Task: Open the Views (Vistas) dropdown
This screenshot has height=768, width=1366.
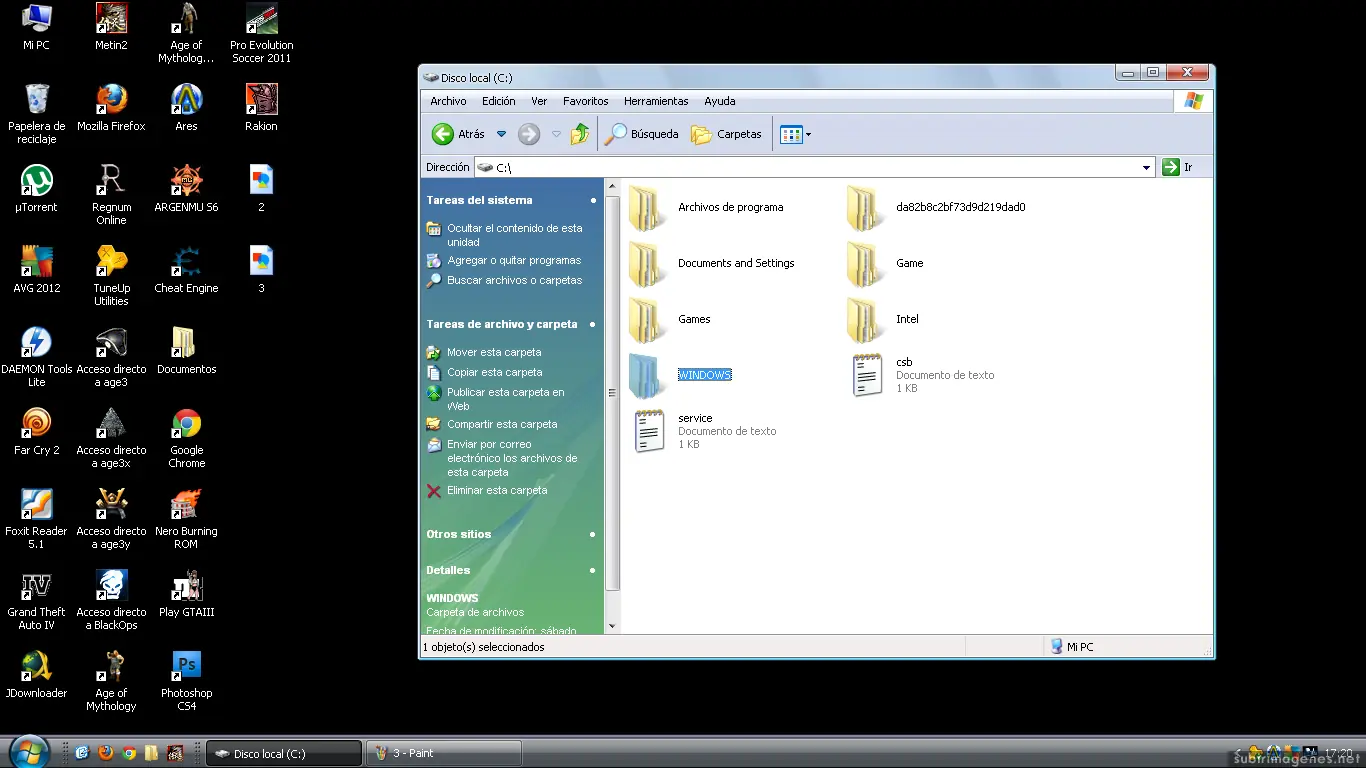Action: click(796, 134)
